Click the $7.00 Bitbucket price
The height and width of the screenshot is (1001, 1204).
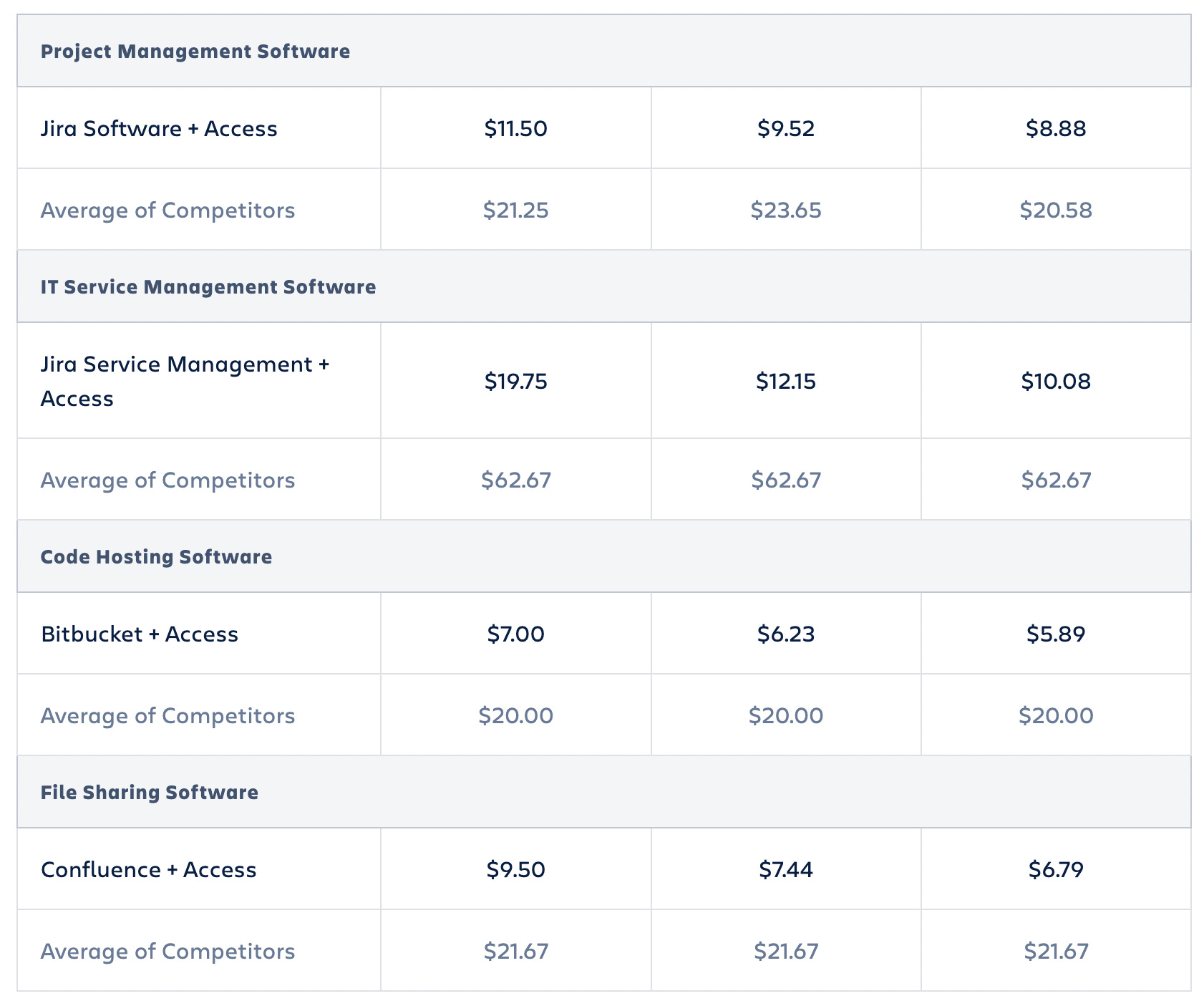point(515,634)
